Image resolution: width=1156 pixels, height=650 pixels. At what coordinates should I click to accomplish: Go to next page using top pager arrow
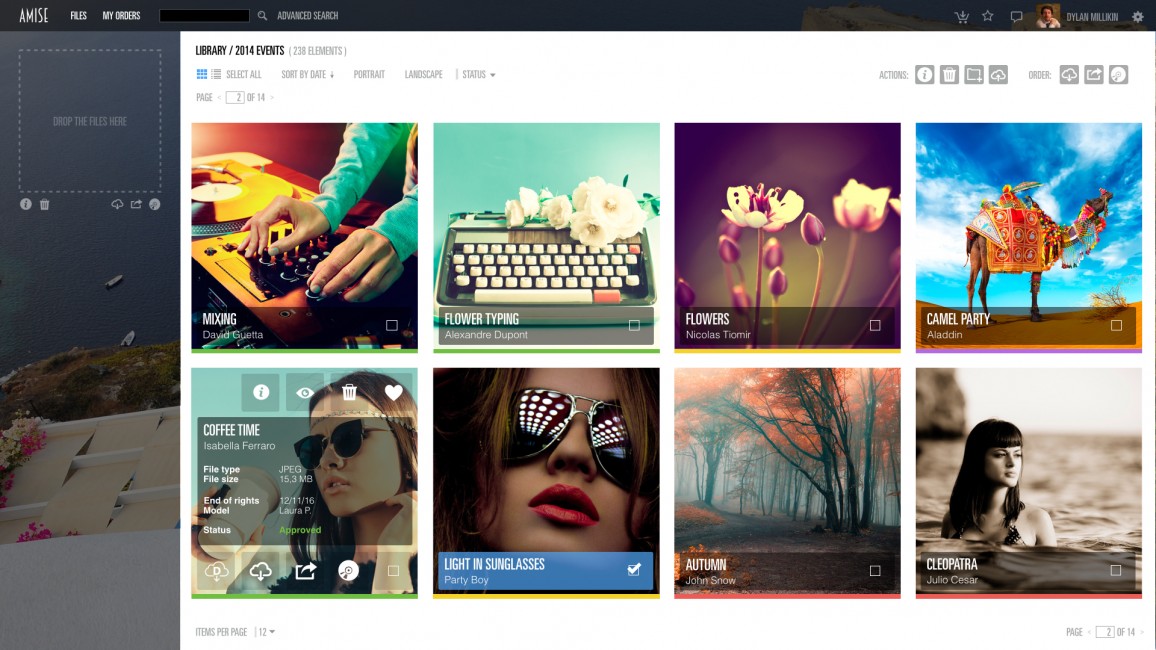(271, 97)
